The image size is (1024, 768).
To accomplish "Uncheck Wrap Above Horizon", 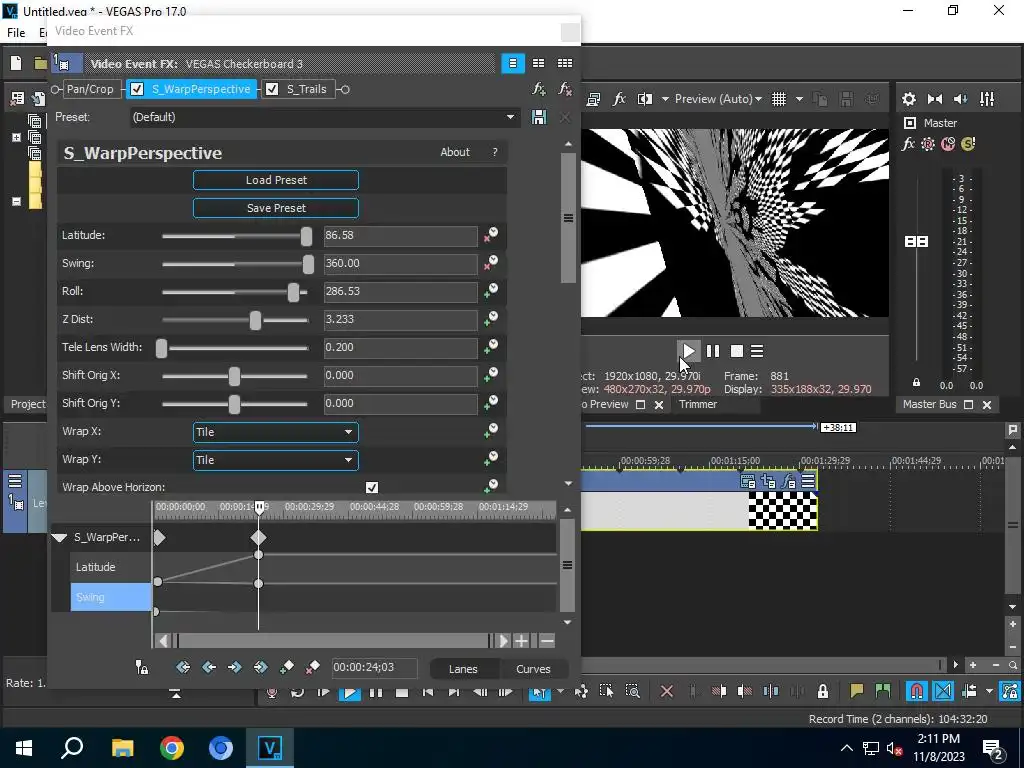I will pos(372,488).
